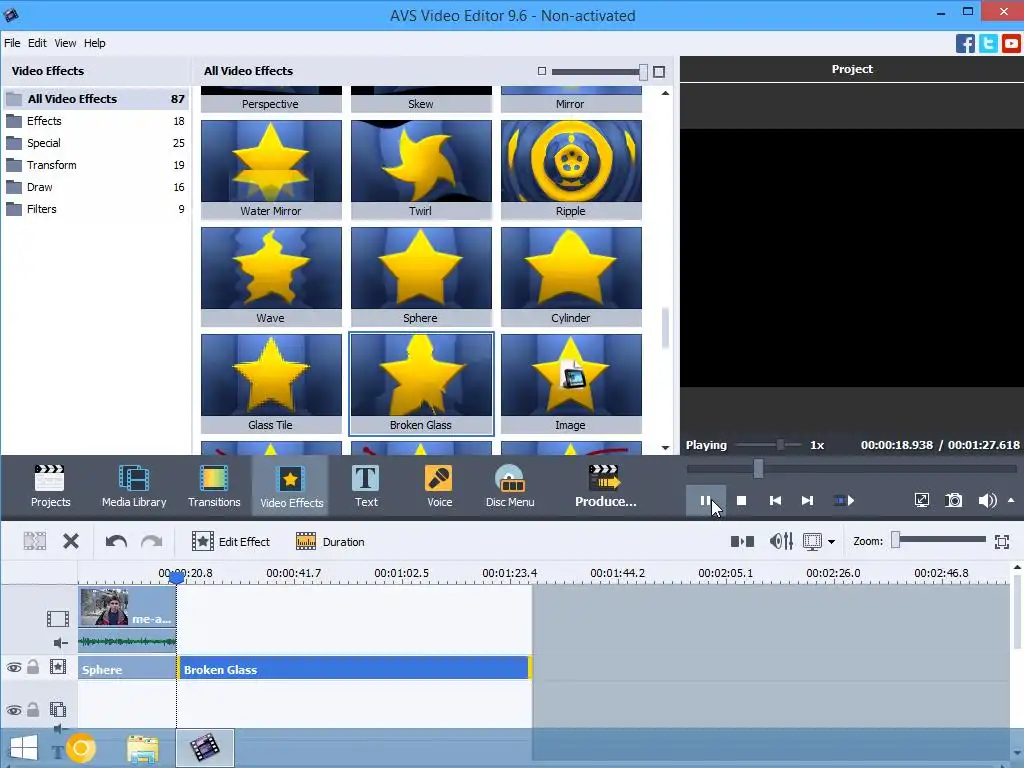Screen dimensions: 1024x768
Task: Adjust the playback speed slider
Action: (x=780, y=445)
